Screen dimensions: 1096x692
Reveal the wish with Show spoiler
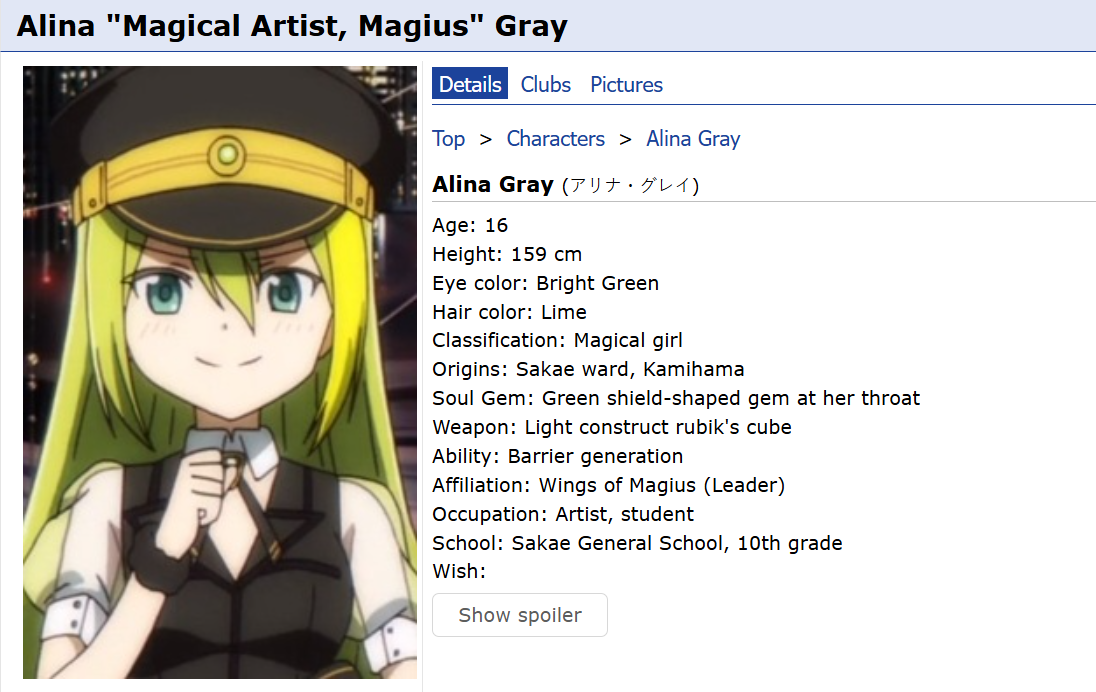pos(520,615)
